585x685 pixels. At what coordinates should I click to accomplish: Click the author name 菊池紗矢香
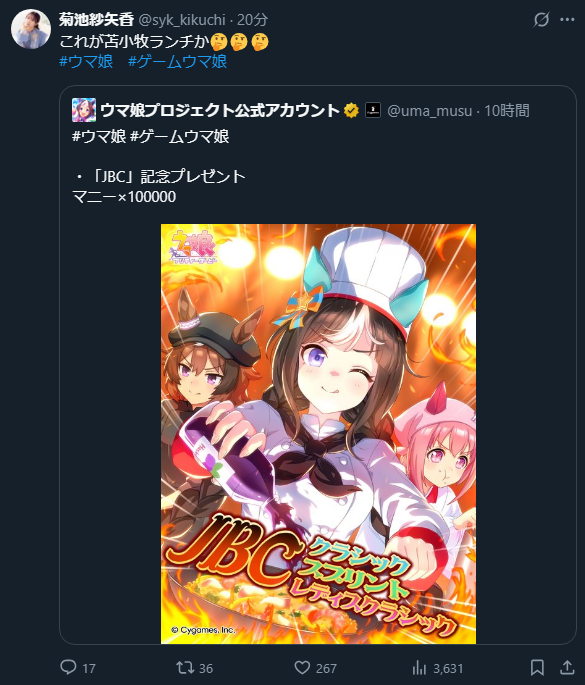pos(96,20)
